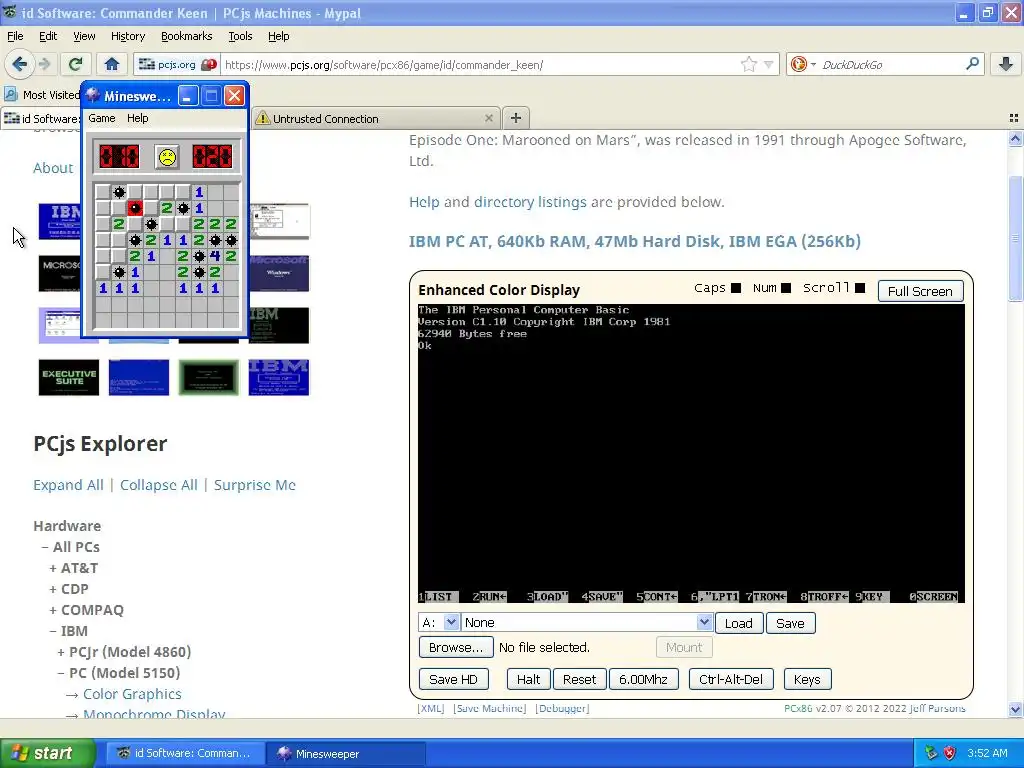Click the Ctrl-Alt-Del button
This screenshot has width=1024, height=768.
pos(731,679)
